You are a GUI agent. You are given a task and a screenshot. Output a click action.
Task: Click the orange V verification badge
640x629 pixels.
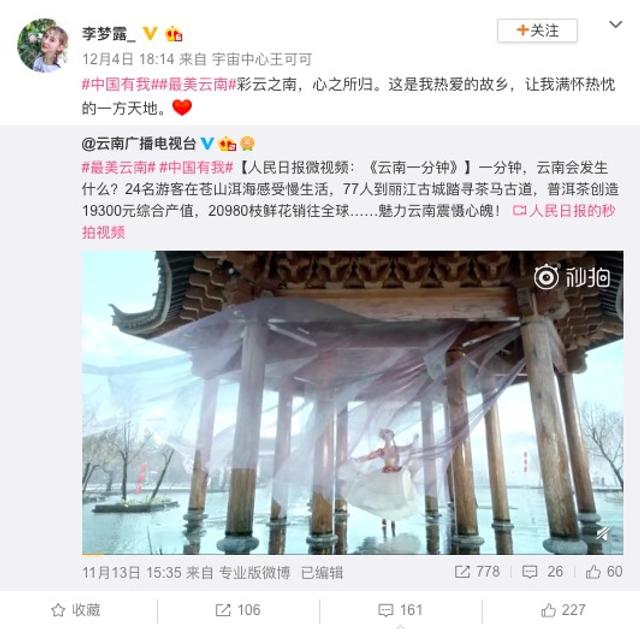pyautogui.click(x=150, y=33)
